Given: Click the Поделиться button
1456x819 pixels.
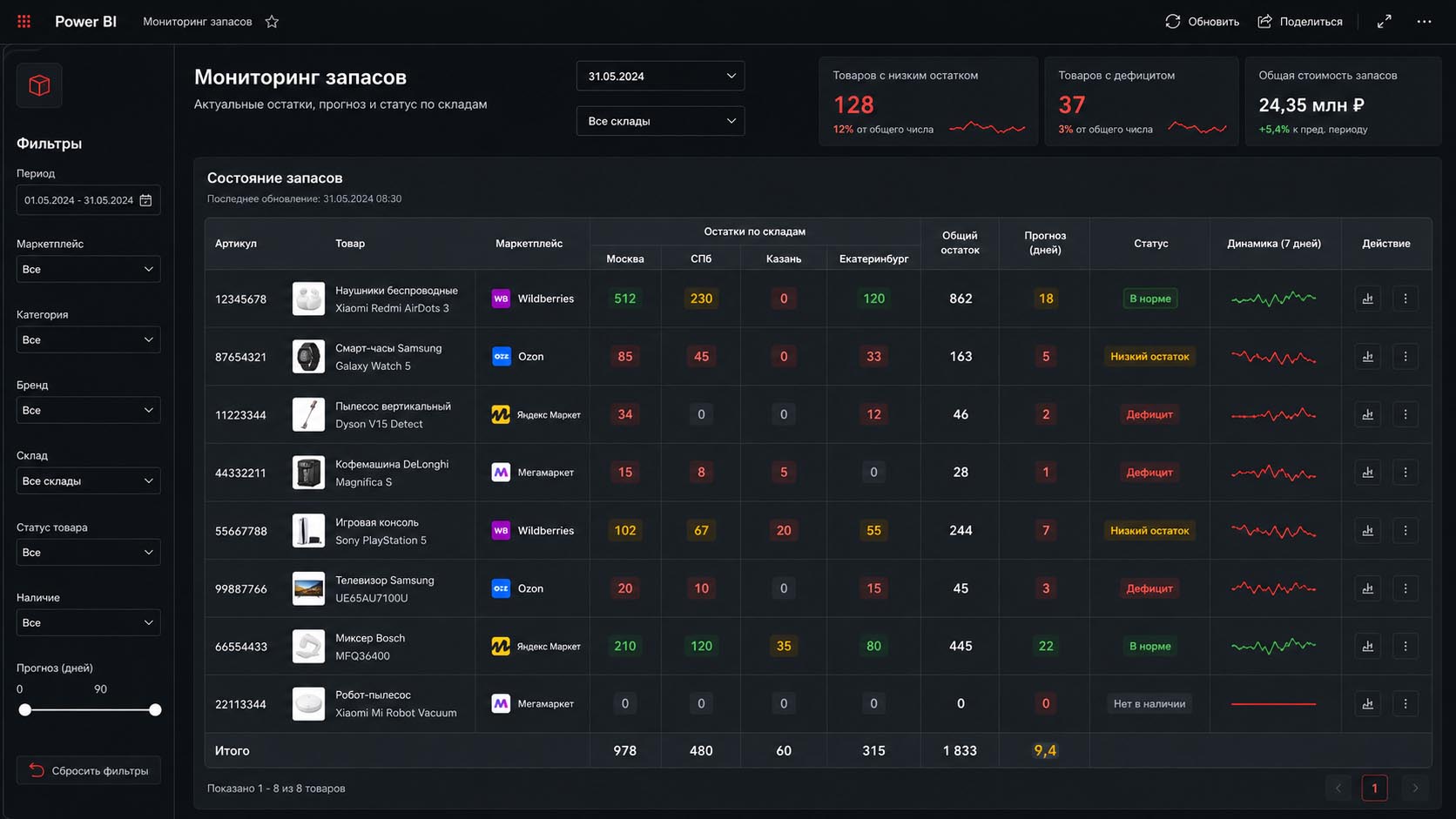Looking at the screenshot, I should 1300,22.
